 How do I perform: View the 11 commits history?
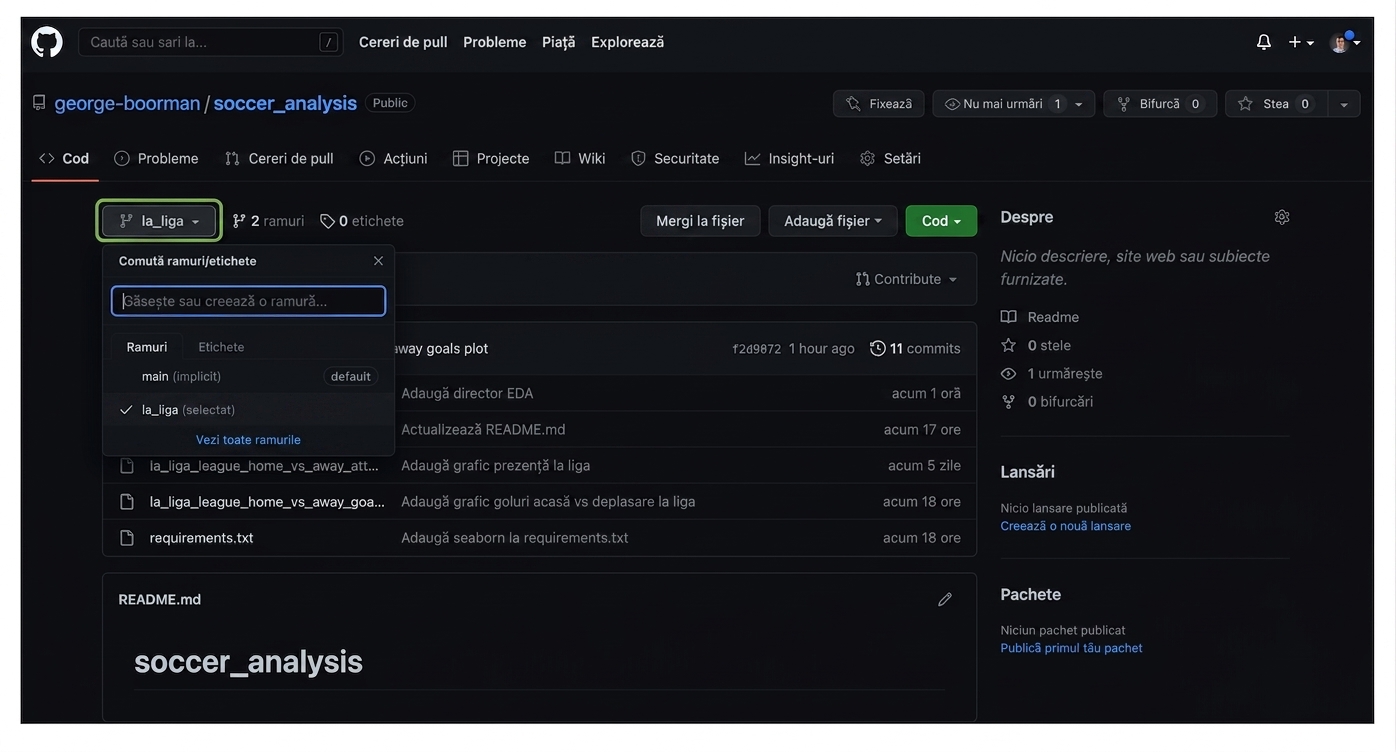point(915,348)
